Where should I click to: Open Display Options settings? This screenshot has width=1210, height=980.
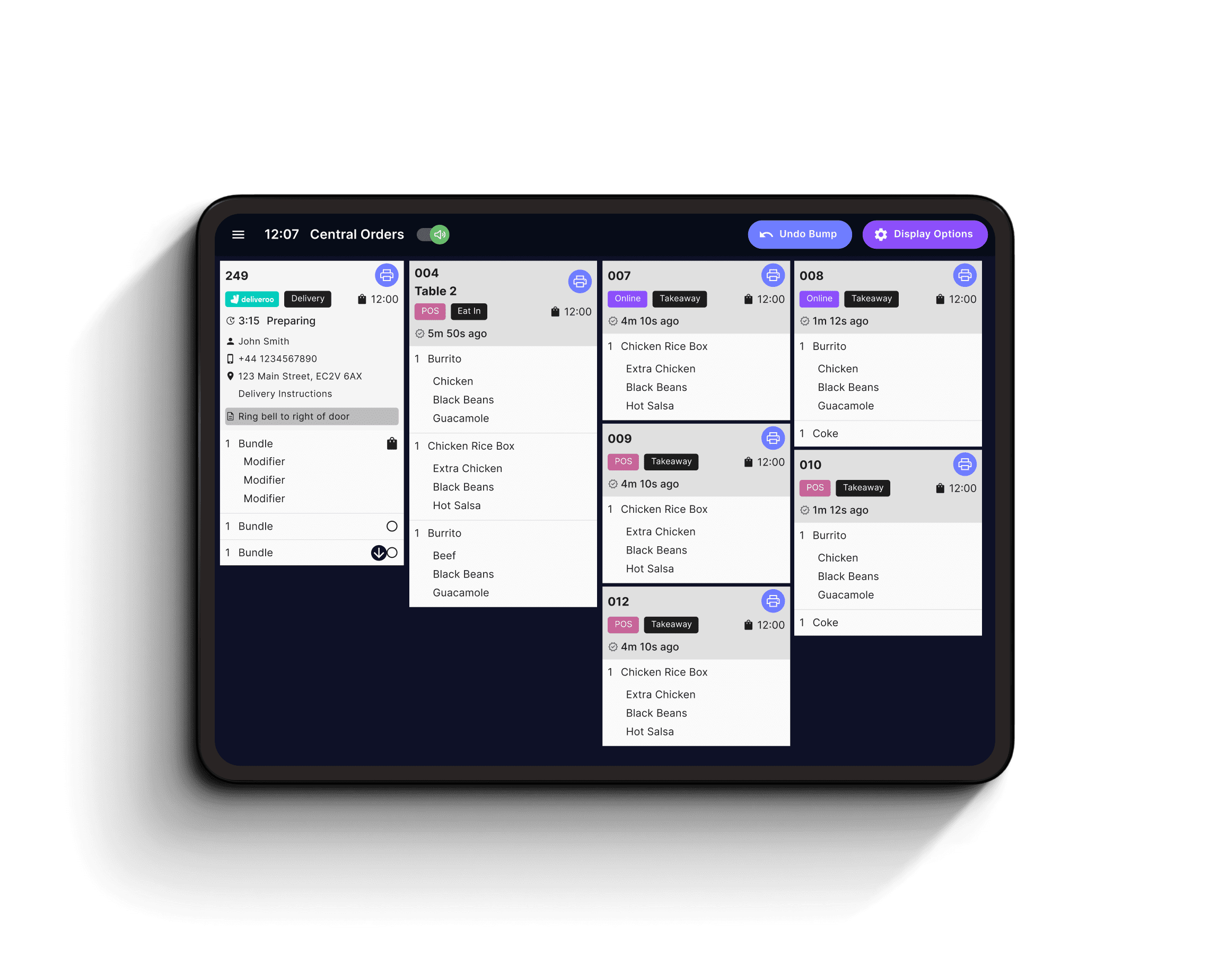click(x=921, y=234)
